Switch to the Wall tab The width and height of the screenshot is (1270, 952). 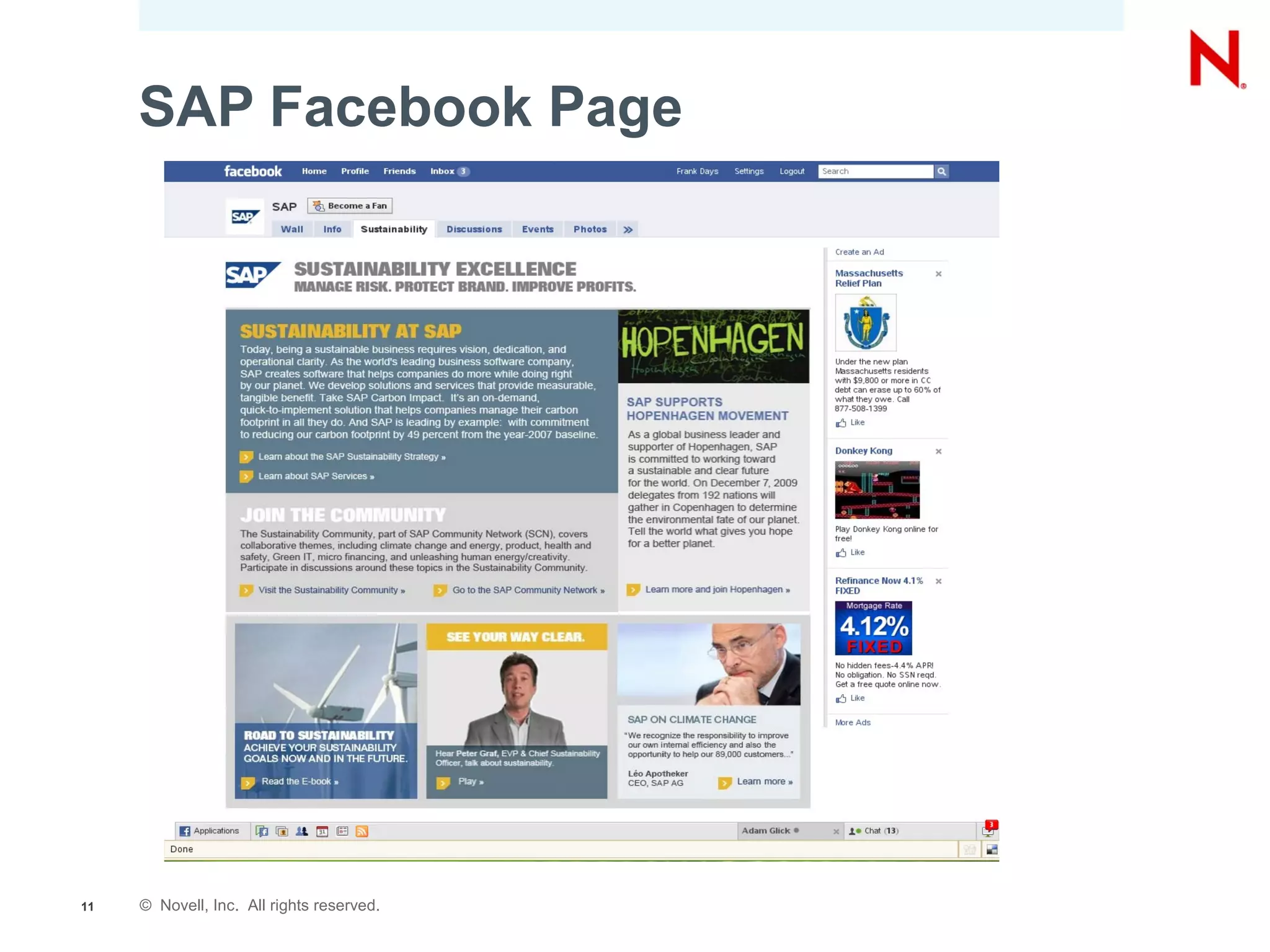pyautogui.click(x=291, y=229)
